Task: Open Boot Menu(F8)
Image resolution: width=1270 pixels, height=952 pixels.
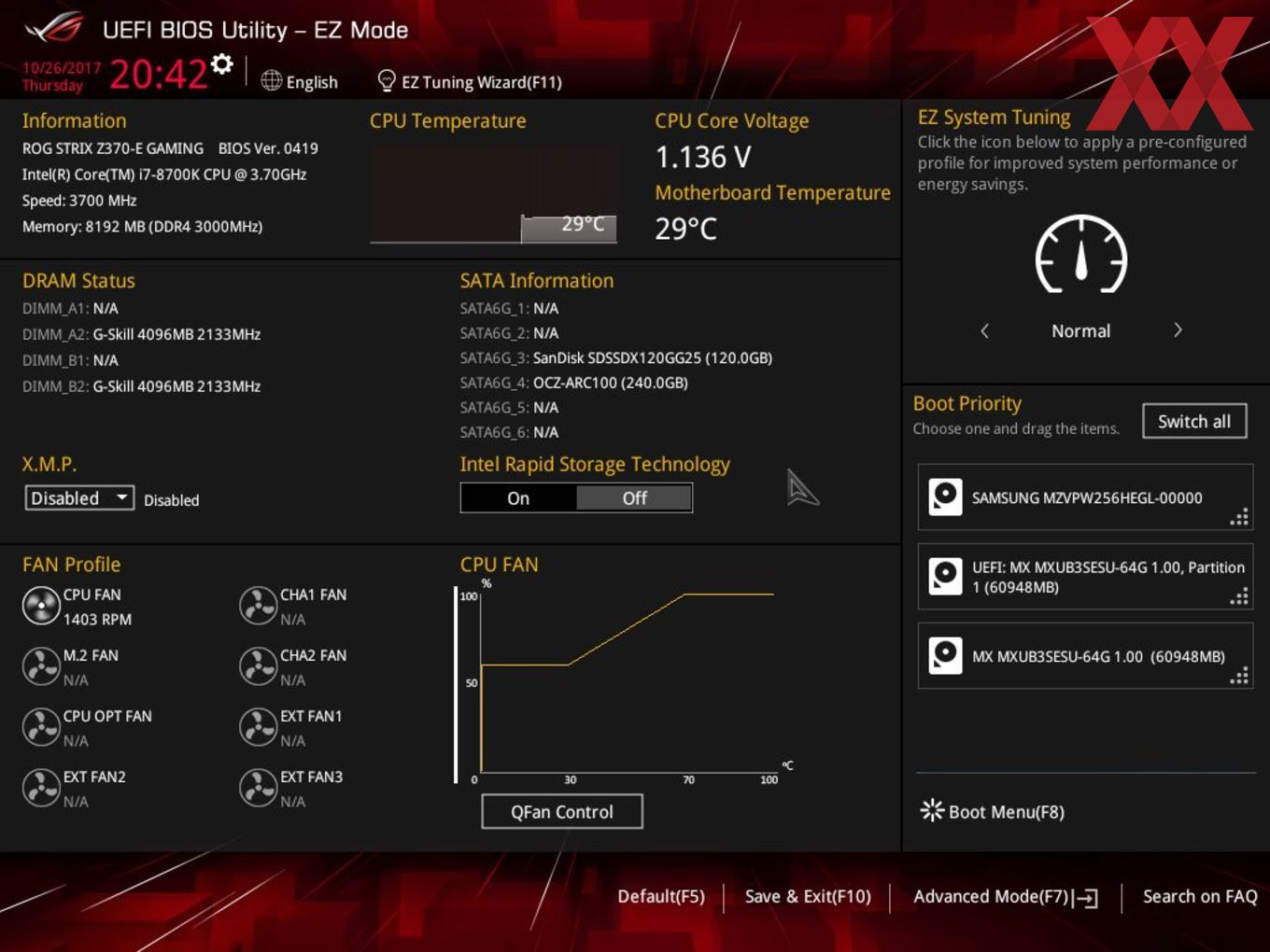Action: (x=993, y=811)
